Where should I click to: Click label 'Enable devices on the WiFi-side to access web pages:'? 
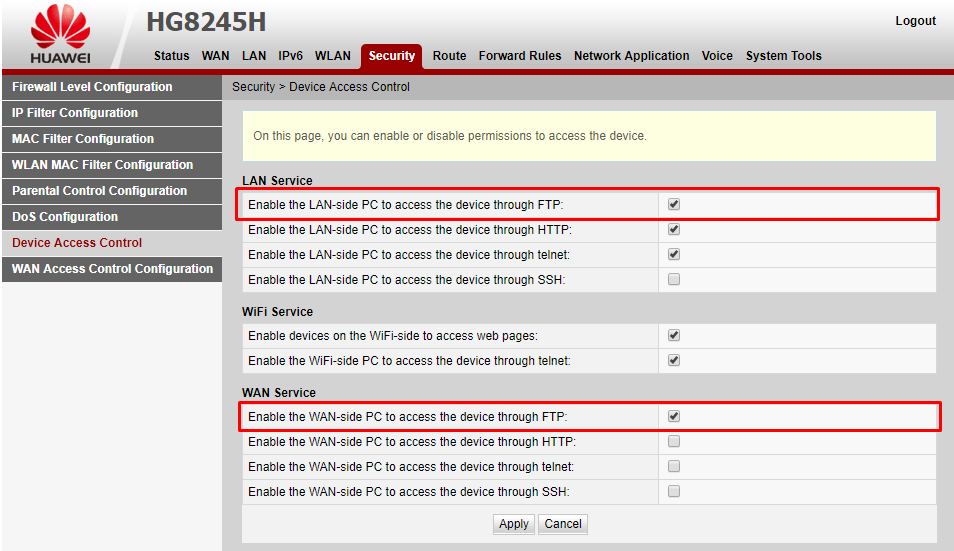coord(393,336)
